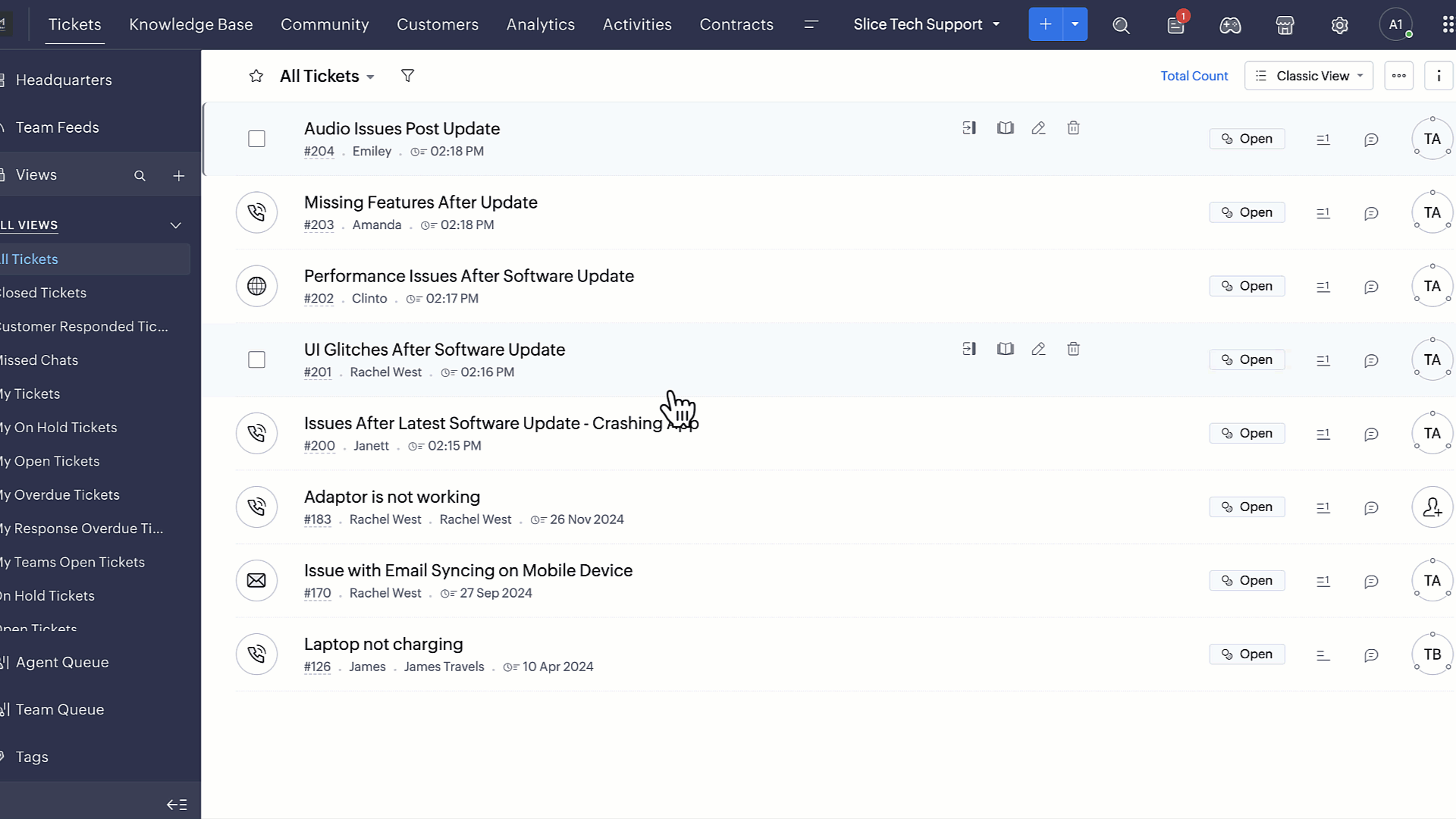Edit ticket UI Glitches After Software Update

(1039, 349)
